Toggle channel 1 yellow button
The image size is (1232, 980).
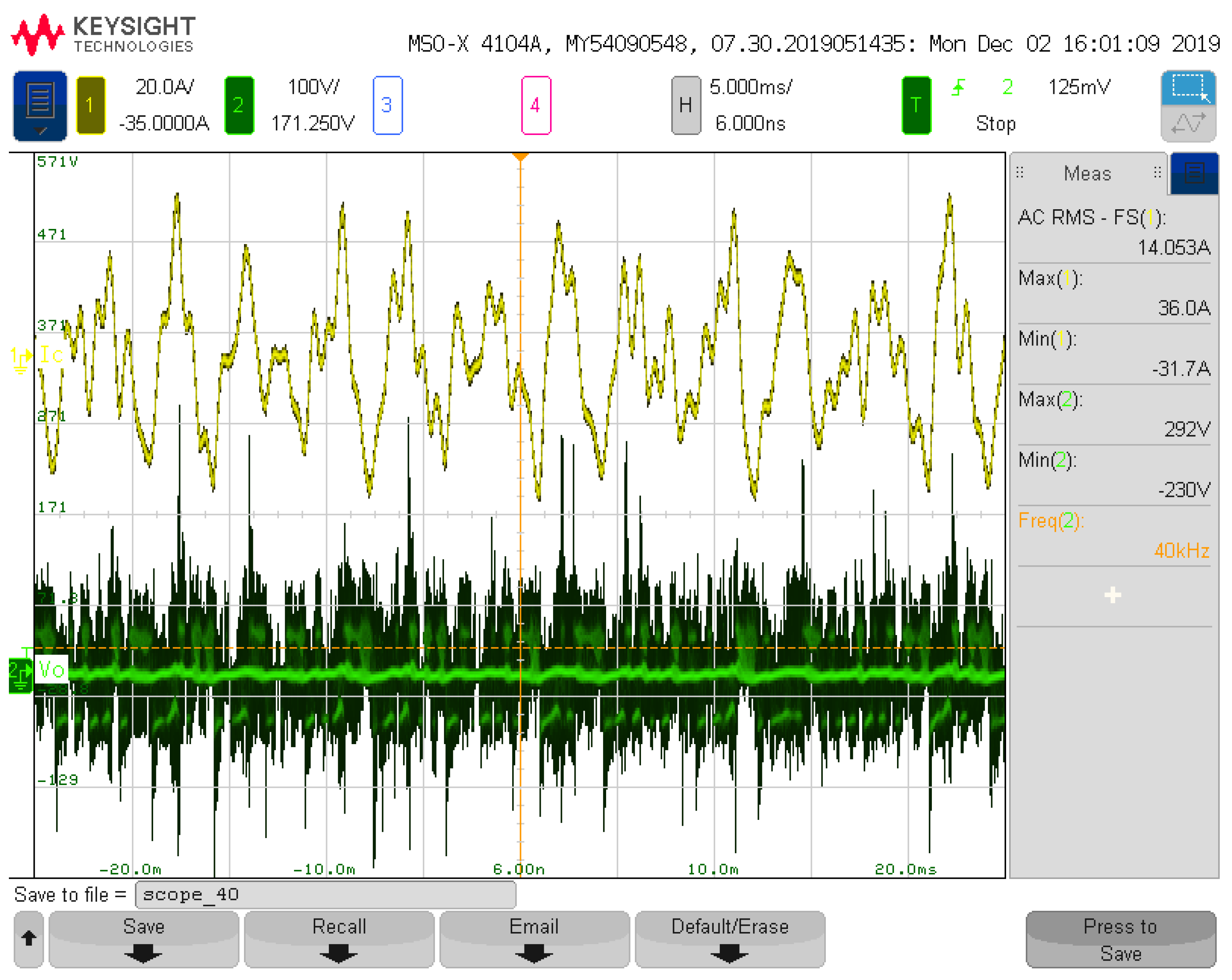point(90,105)
